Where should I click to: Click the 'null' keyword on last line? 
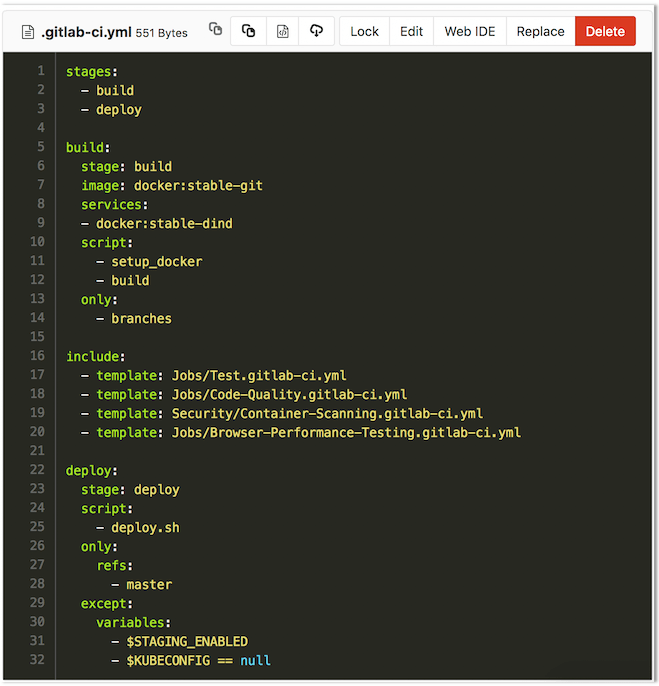click(256, 661)
